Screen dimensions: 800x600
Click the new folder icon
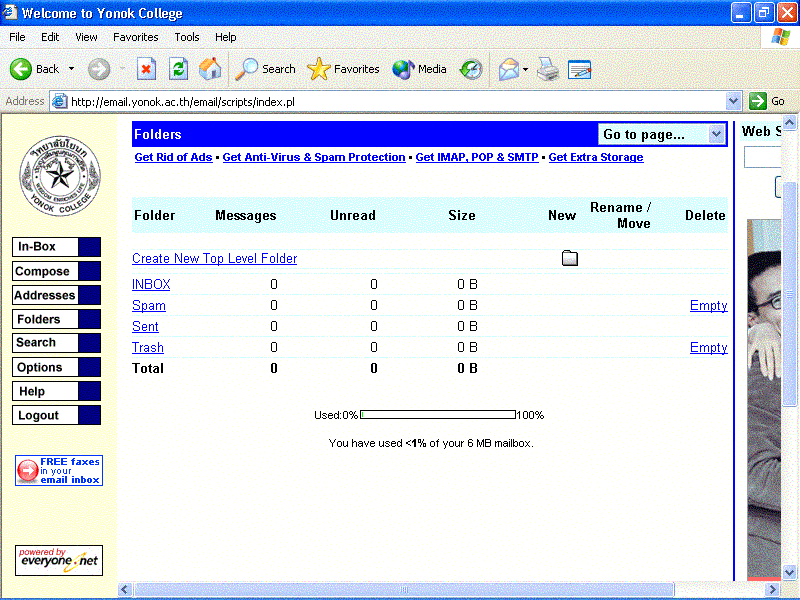pyautogui.click(x=570, y=259)
